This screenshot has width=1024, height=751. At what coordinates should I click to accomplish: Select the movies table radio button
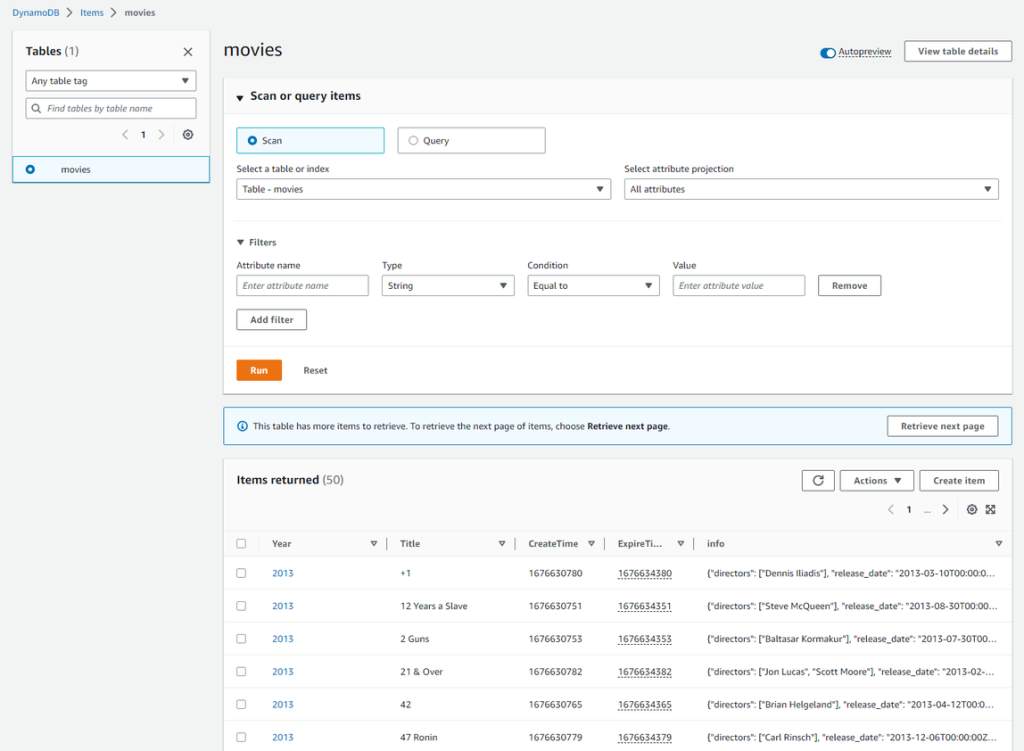30,169
